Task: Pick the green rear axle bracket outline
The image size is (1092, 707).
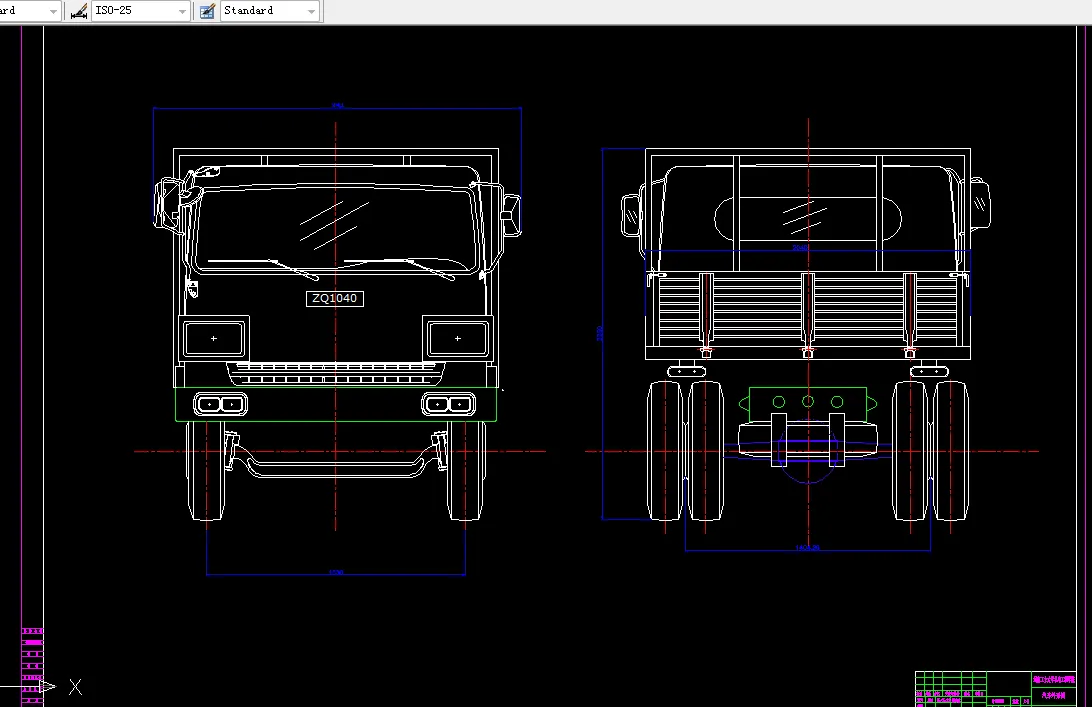Action: coord(808,403)
